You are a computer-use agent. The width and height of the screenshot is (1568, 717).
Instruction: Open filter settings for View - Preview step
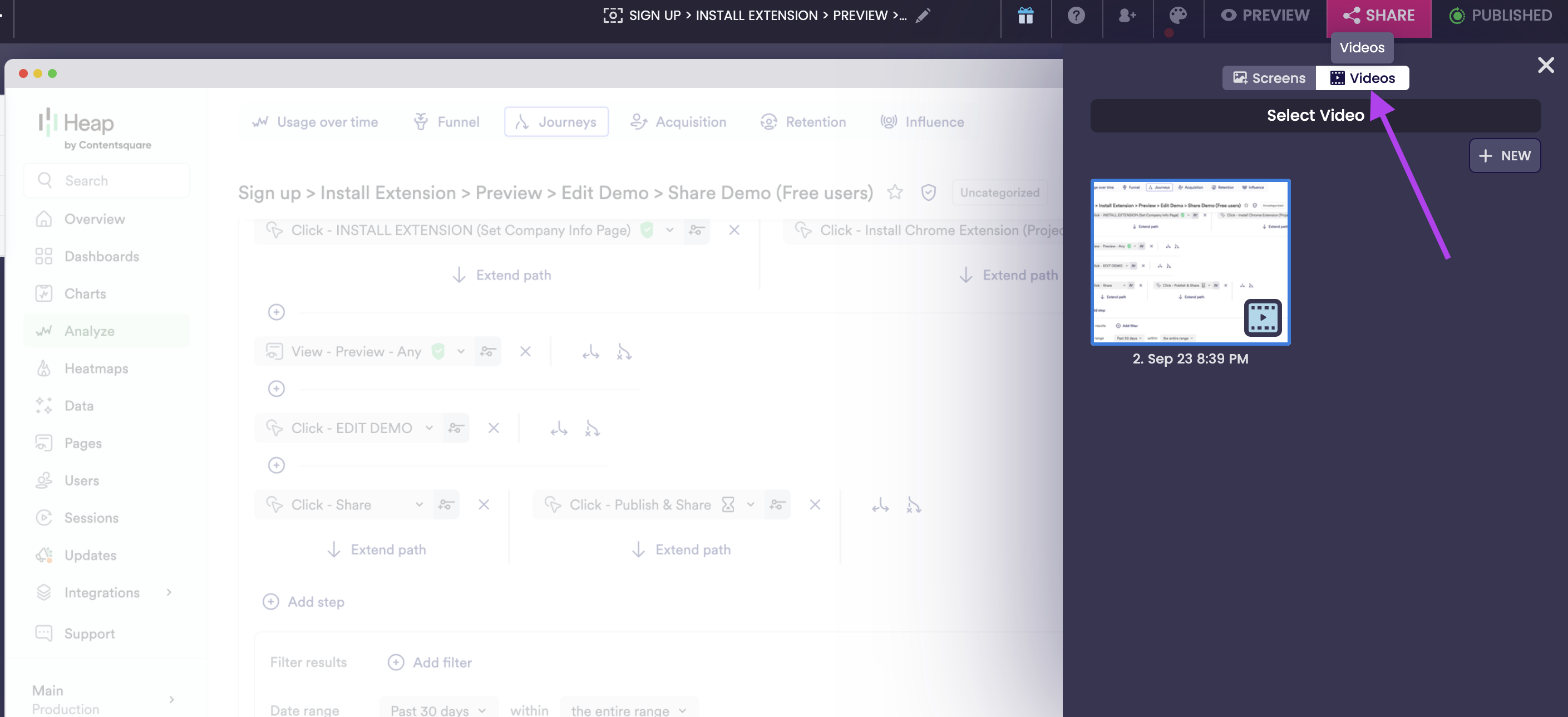pos(487,351)
